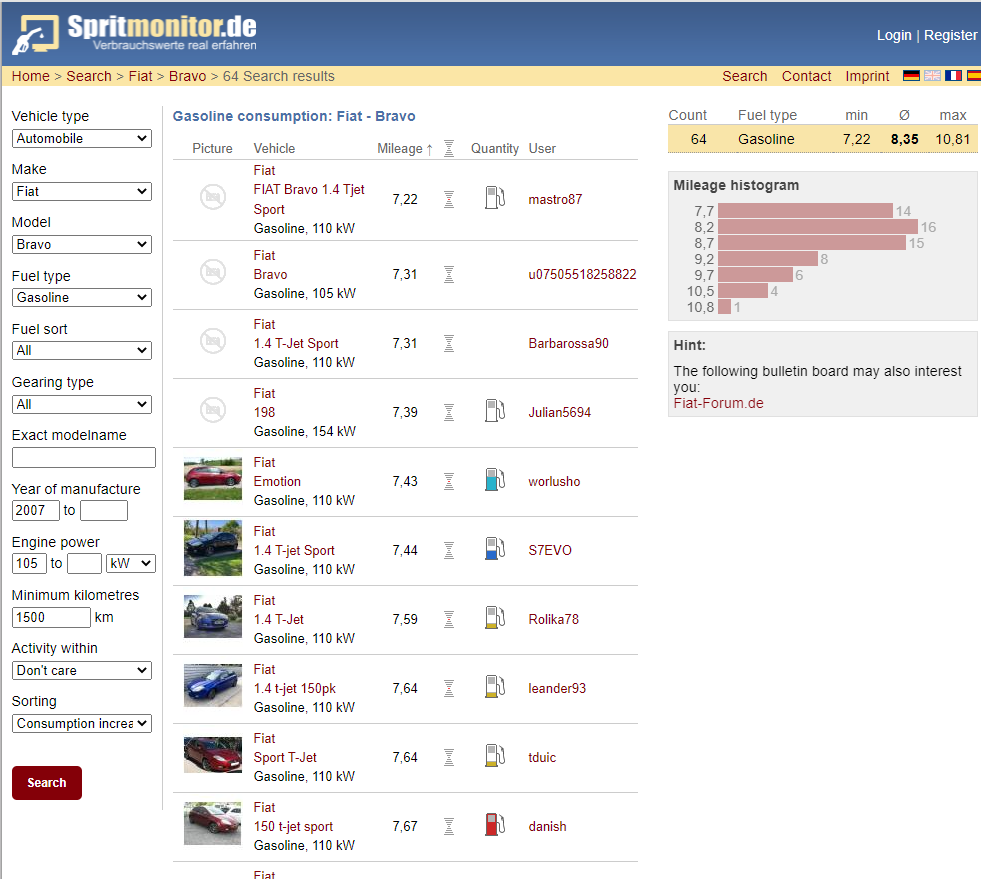
Task: Click the hourglass icon in Rolika78's row
Action: click(449, 619)
